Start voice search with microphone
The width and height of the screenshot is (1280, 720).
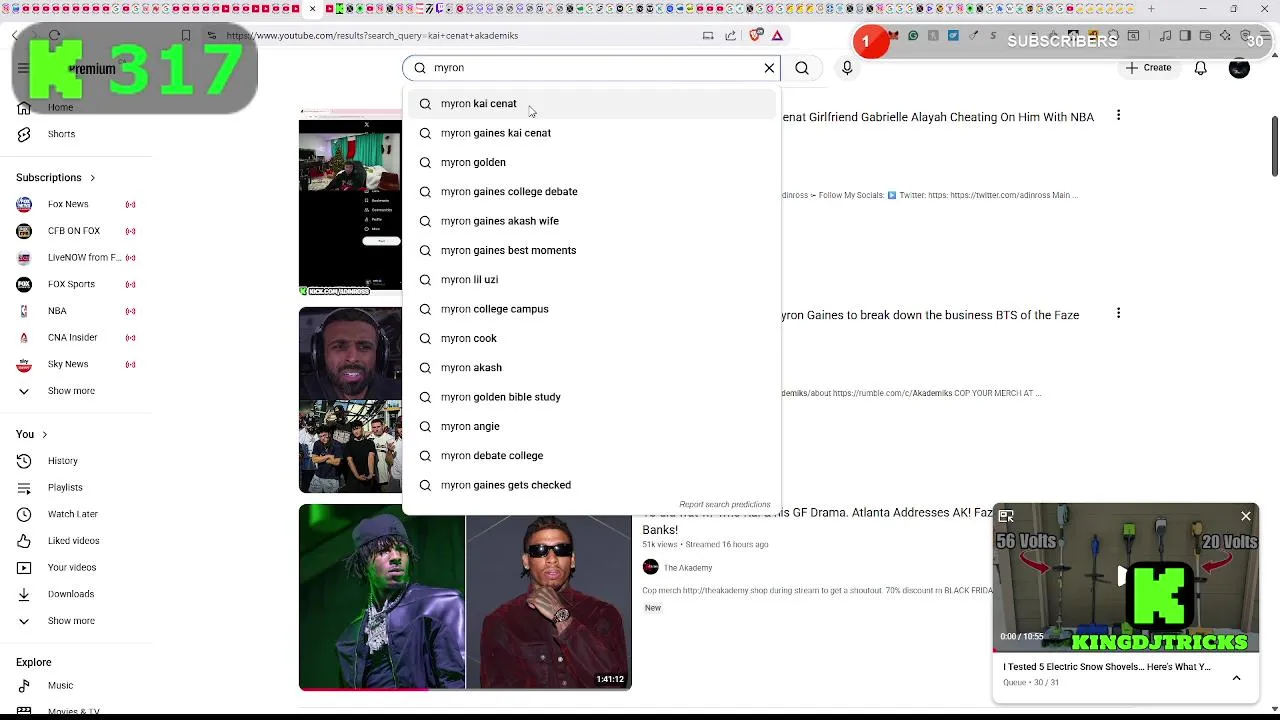(847, 68)
